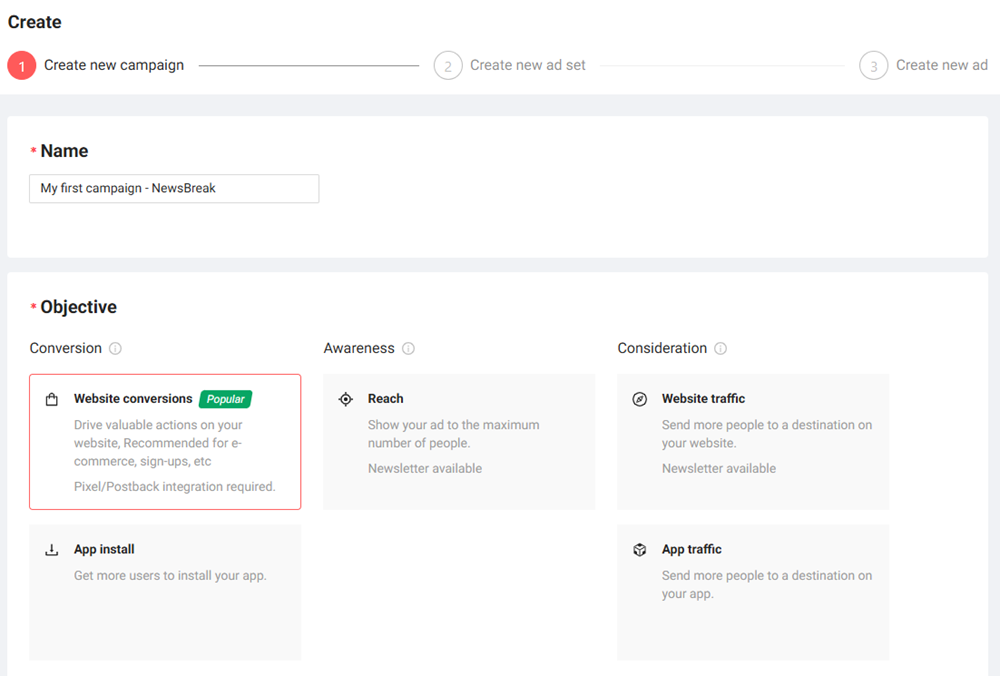Click the compass icon for Website traffic
The width and height of the screenshot is (1000, 676).
coord(640,399)
